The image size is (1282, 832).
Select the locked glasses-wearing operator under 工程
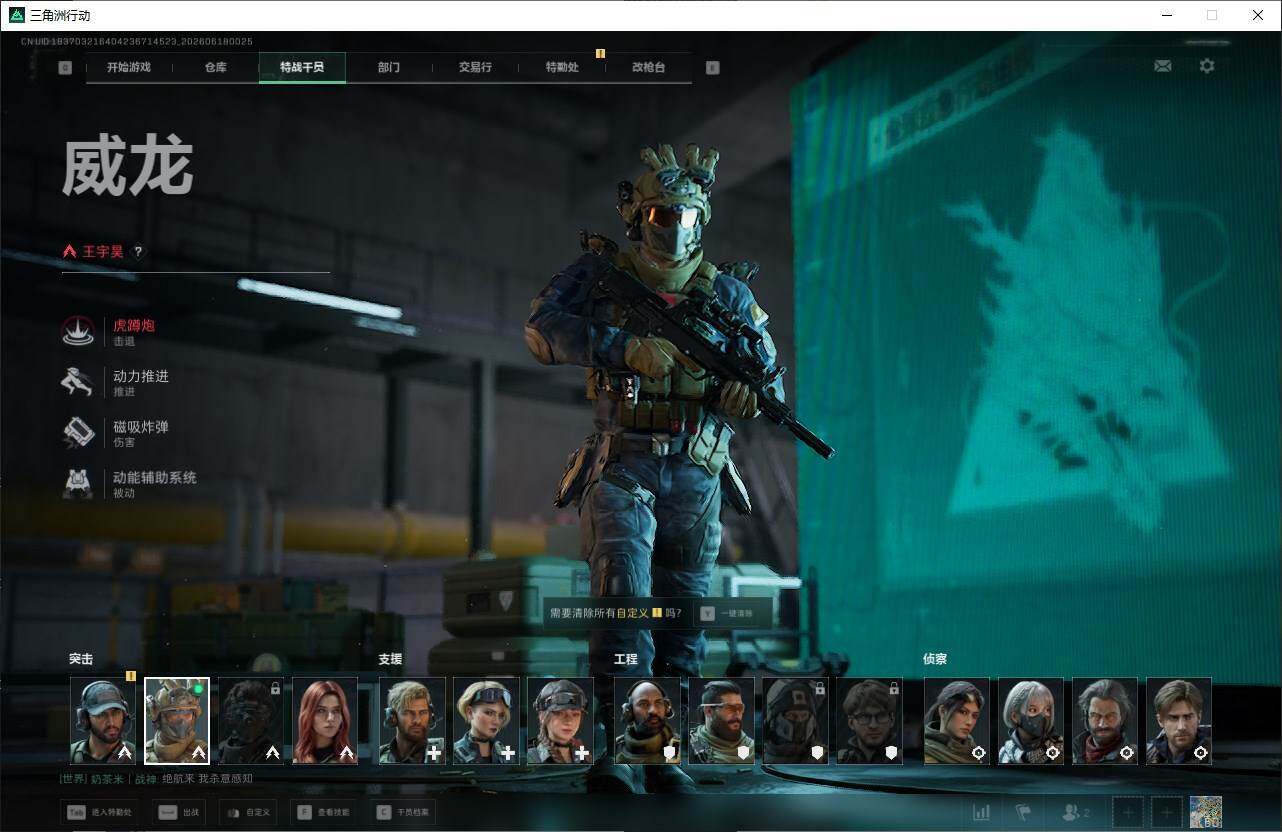click(869, 721)
